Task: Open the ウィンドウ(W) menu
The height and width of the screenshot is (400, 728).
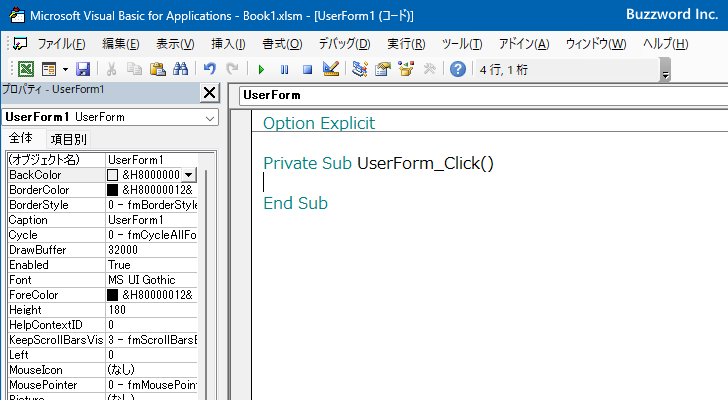Action: pyautogui.click(x=596, y=44)
